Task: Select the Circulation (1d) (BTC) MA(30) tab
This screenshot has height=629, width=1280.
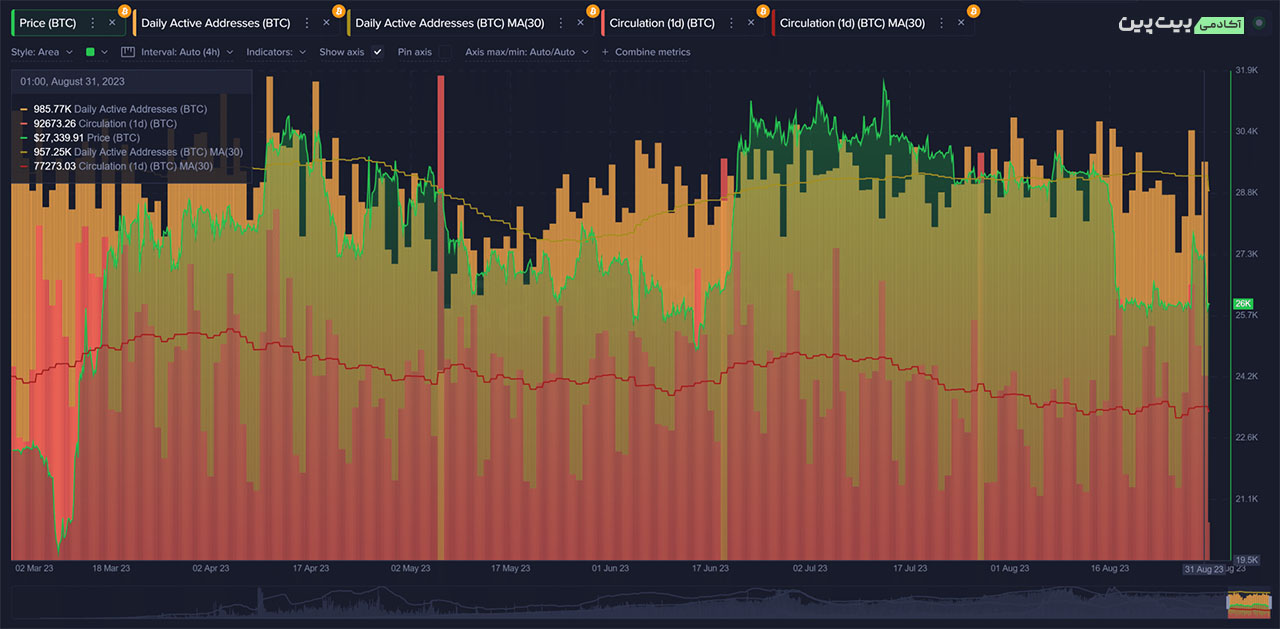Action: tap(873, 22)
